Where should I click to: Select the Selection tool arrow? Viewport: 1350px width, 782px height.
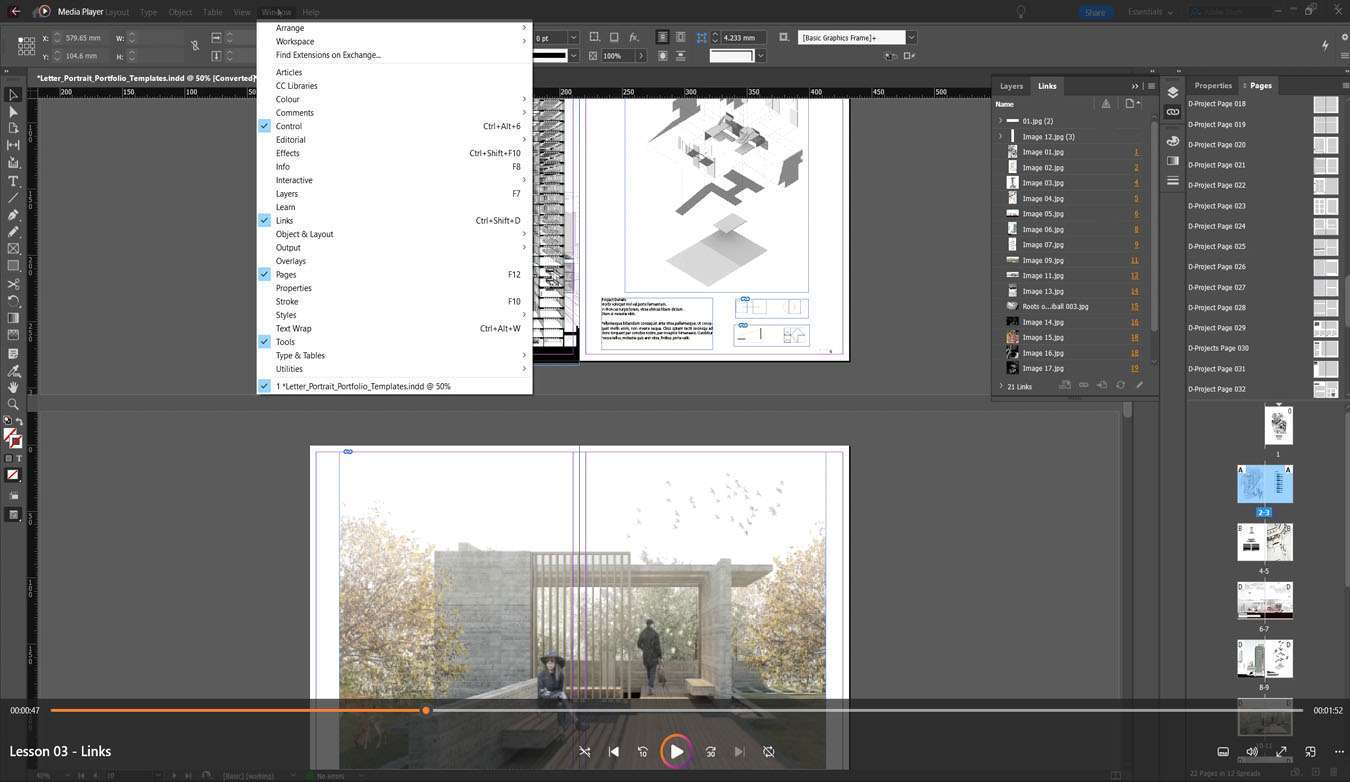click(13, 95)
